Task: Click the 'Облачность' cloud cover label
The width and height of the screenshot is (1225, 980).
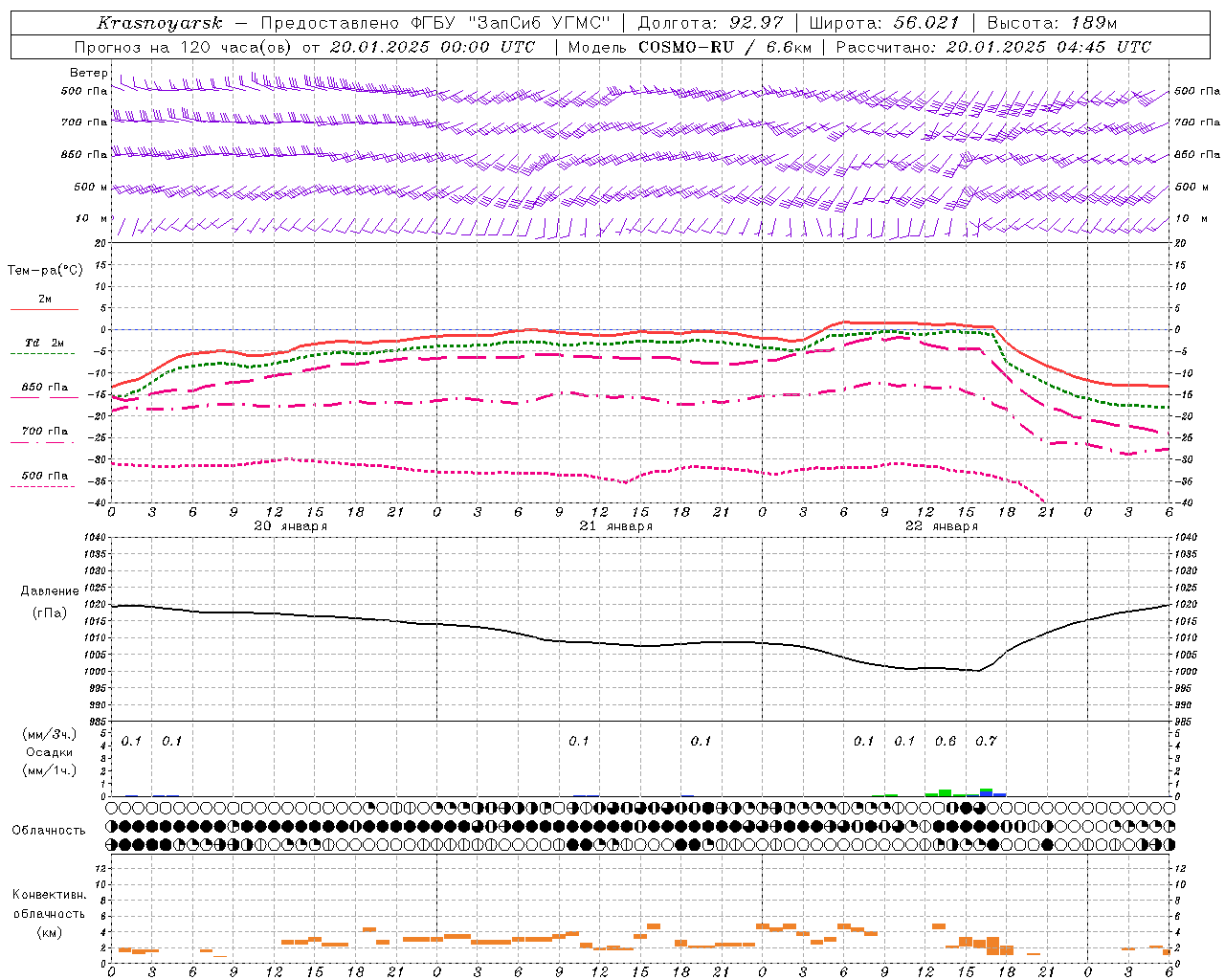Action: (49, 831)
